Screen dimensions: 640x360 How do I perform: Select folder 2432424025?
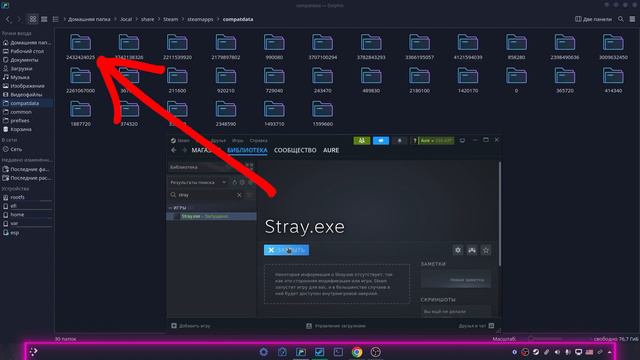80,47
